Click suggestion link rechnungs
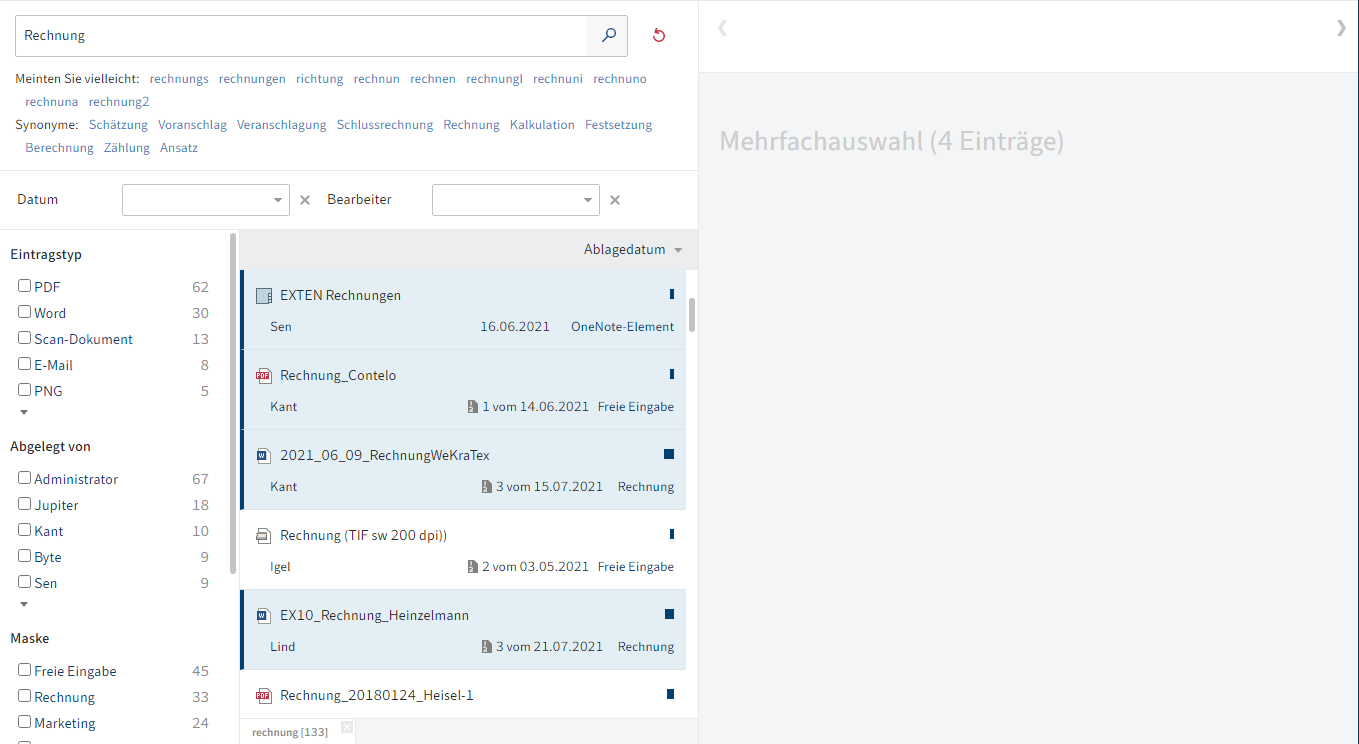Screen dimensions: 1359x744 [179, 79]
